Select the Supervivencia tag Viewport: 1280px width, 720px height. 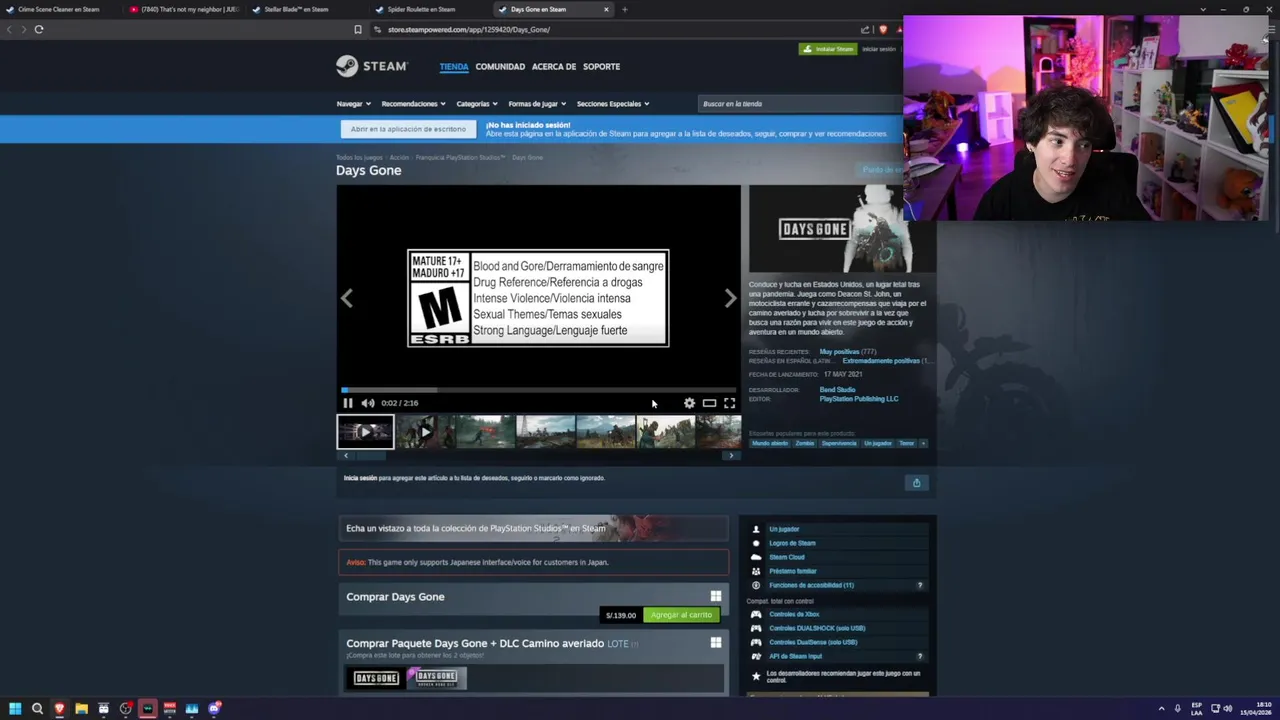(839, 443)
